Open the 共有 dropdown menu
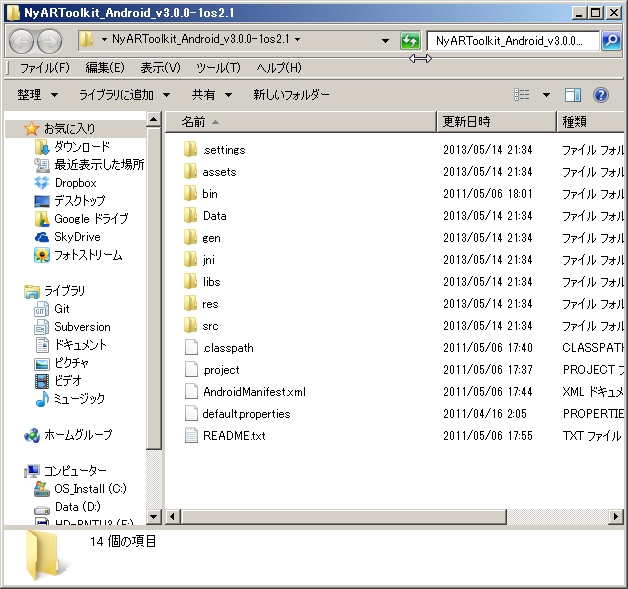 coord(212,95)
